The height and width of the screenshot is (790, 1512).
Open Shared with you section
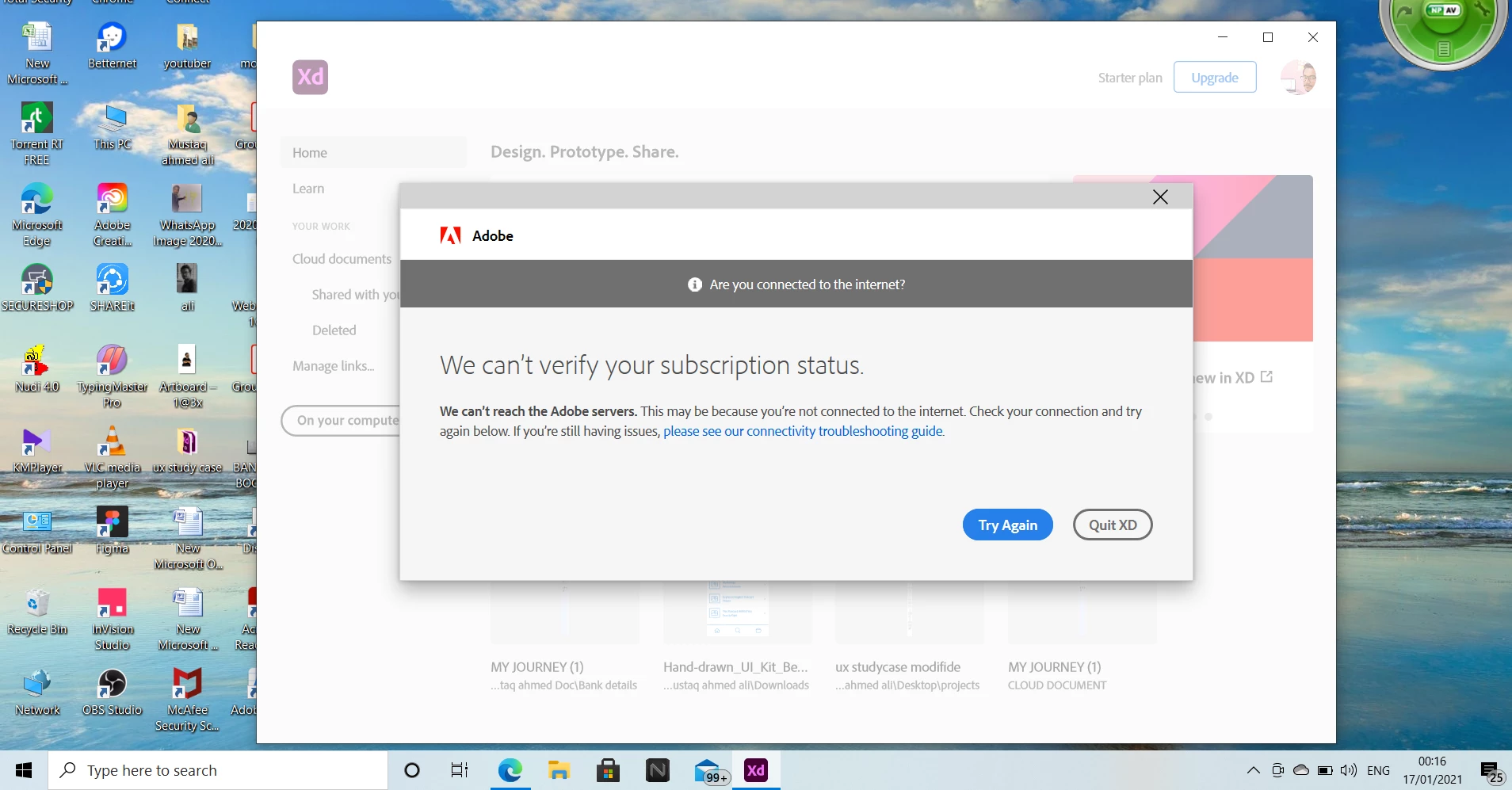click(356, 295)
